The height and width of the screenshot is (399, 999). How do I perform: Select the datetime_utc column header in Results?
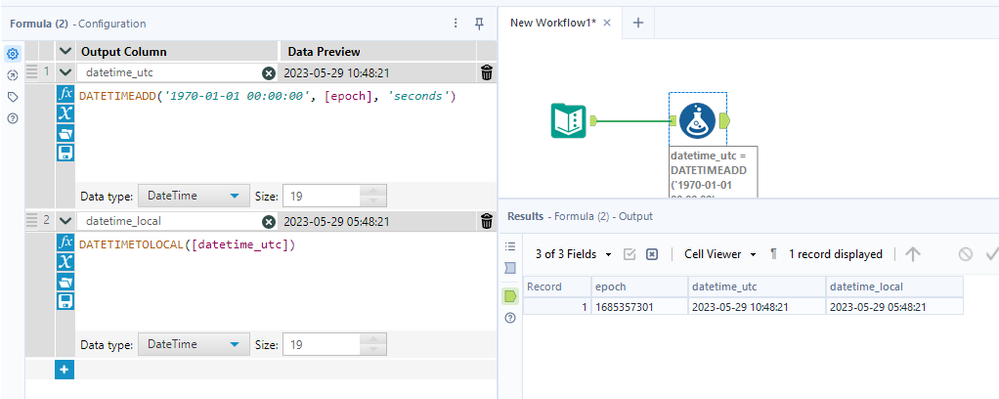(757, 287)
